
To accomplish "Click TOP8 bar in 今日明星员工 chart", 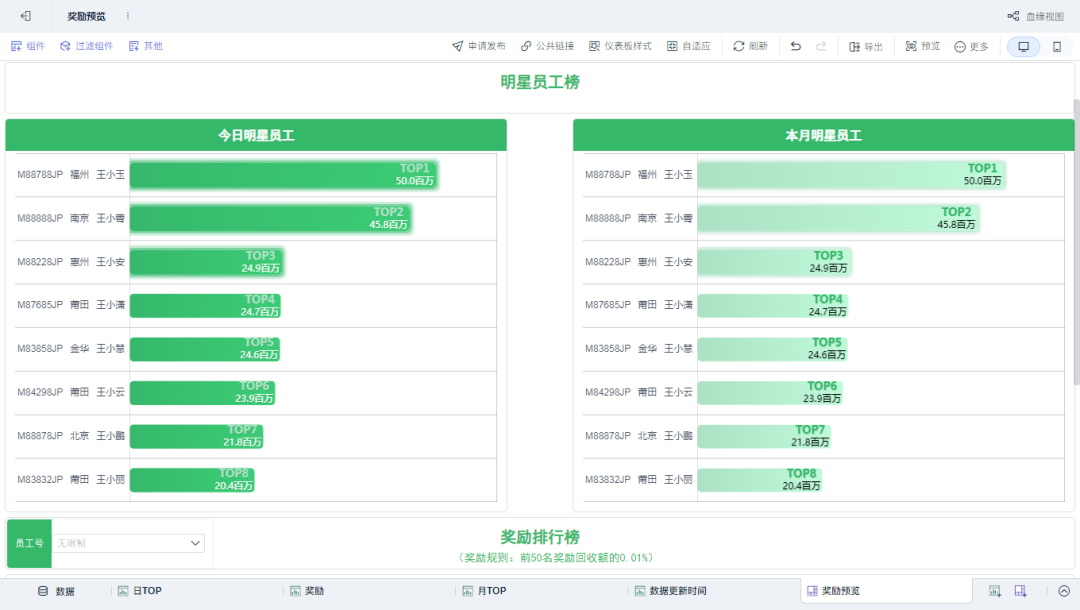I will coord(192,480).
